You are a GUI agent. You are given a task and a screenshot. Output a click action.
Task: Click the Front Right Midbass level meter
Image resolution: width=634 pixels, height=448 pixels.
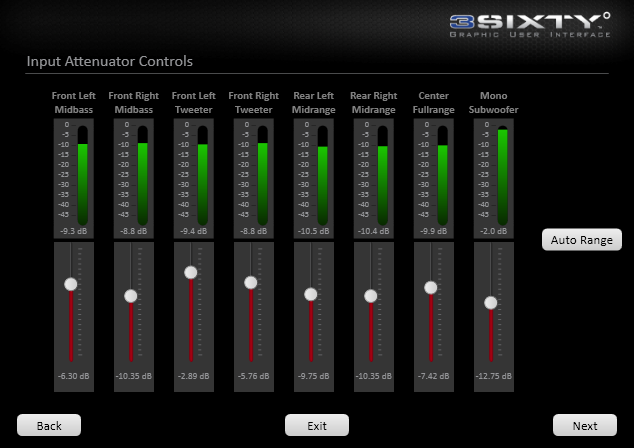coord(142,175)
